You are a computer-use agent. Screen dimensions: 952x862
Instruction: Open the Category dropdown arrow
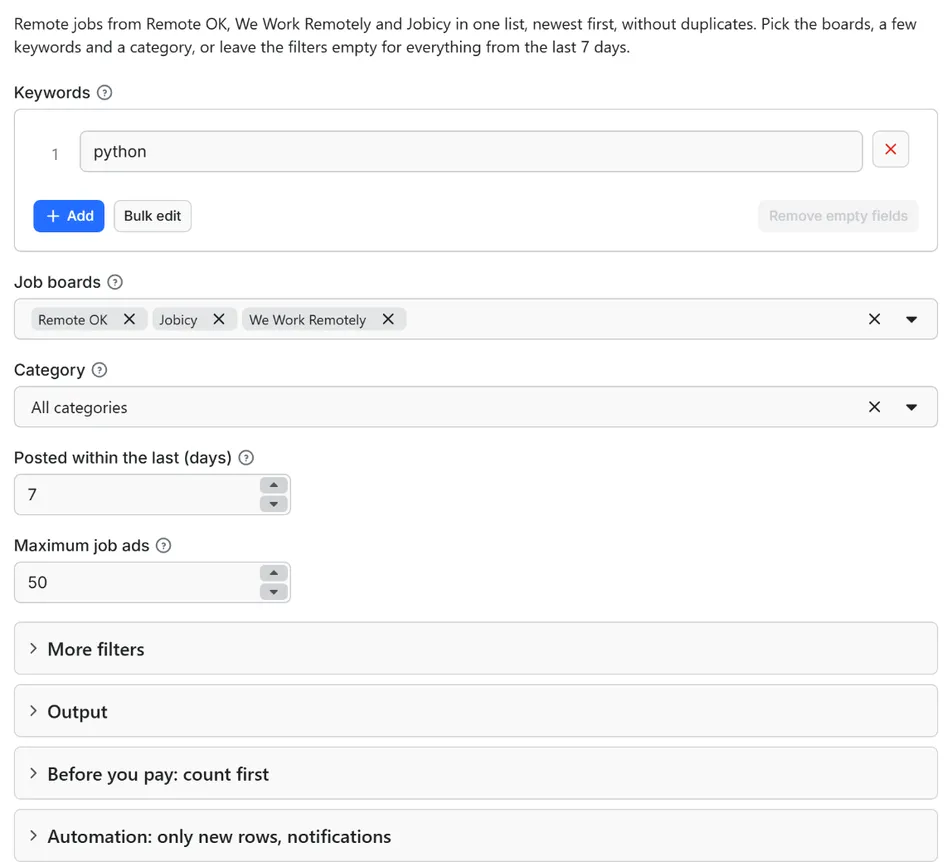(911, 407)
